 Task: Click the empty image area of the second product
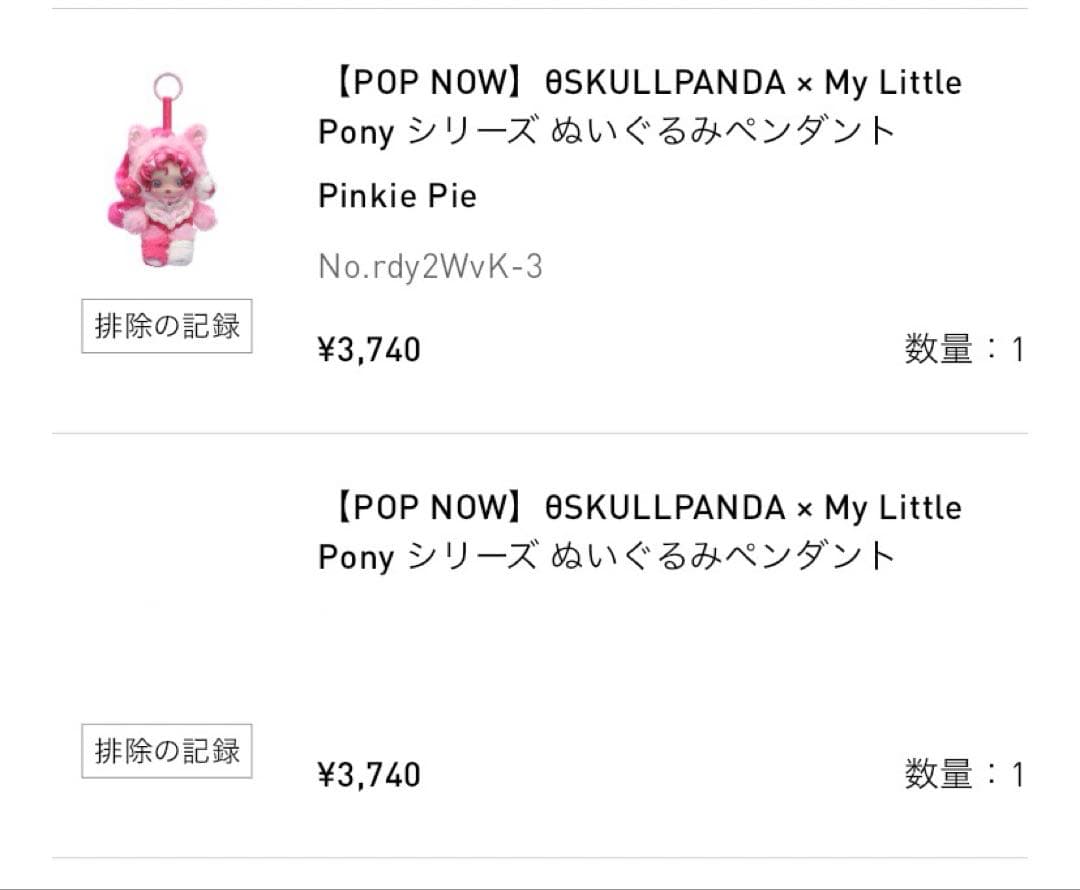tap(168, 590)
